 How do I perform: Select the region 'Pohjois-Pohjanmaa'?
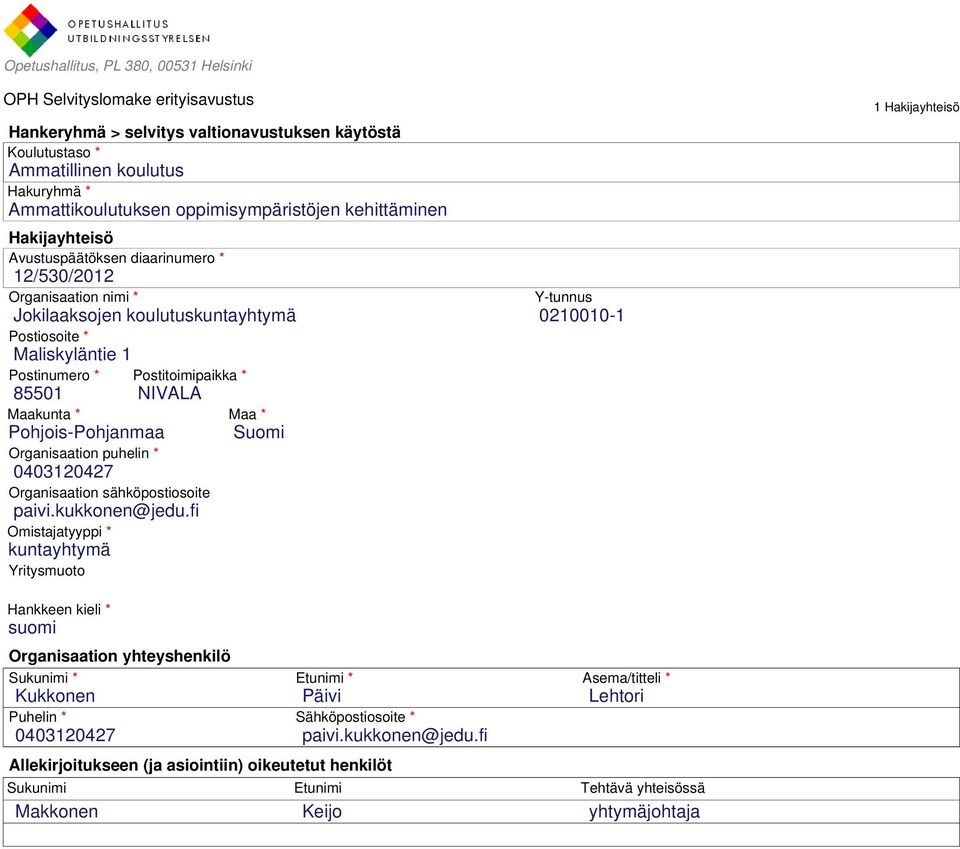click(86, 433)
